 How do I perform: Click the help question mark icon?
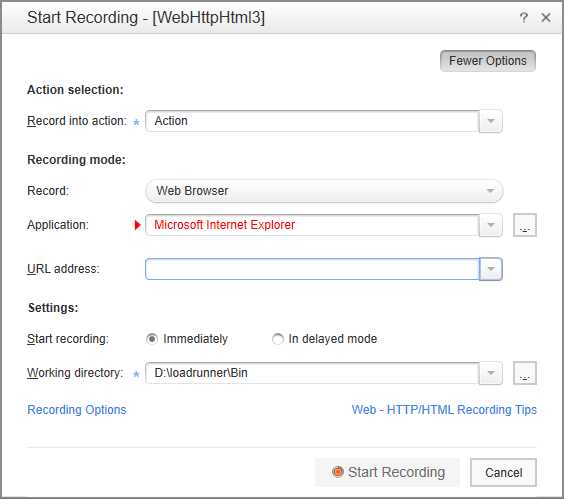524,17
